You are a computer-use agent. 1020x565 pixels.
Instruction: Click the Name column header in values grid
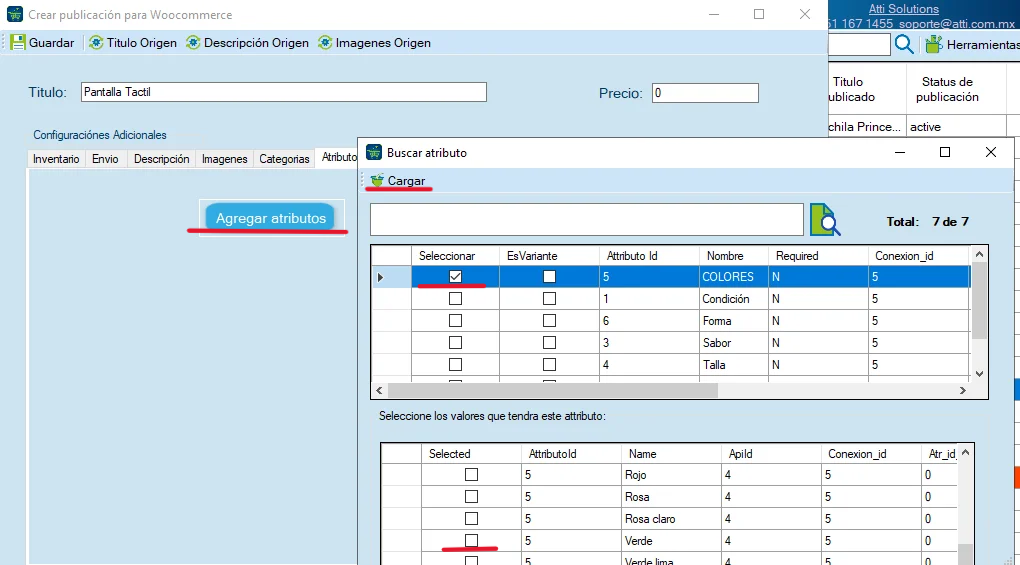pyautogui.click(x=671, y=454)
